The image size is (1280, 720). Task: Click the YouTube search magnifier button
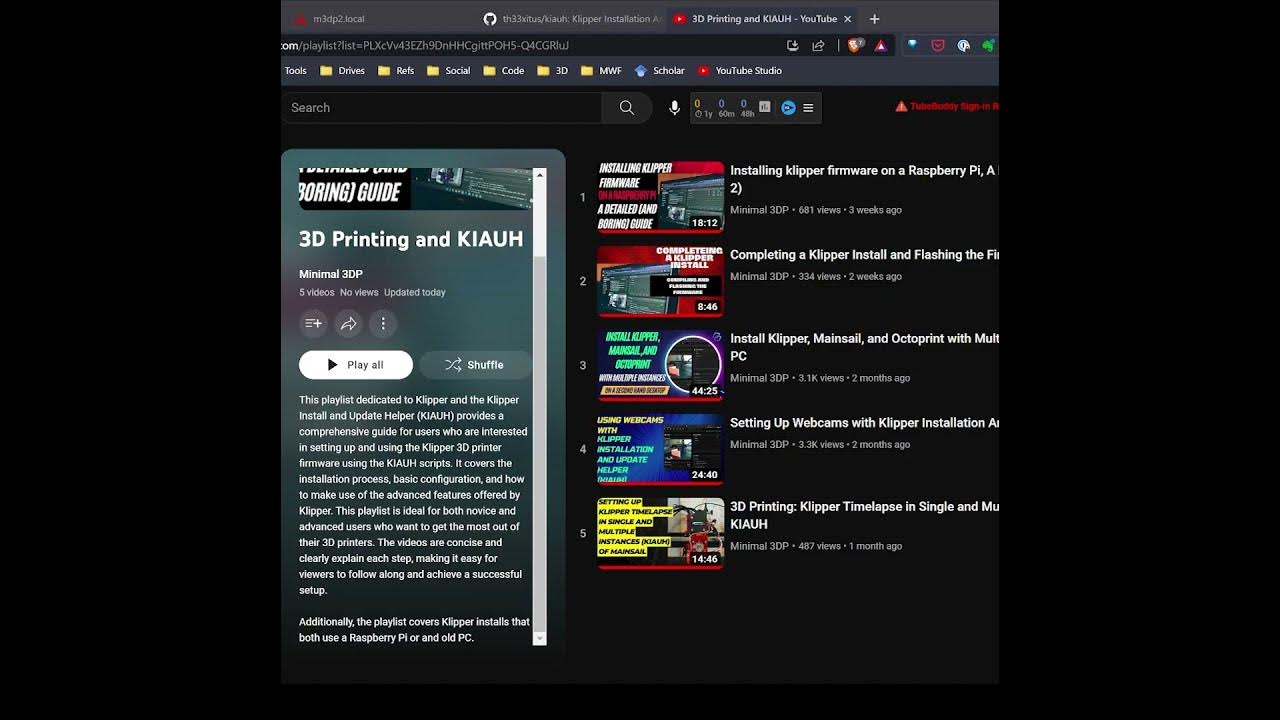[x=627, y=108]
